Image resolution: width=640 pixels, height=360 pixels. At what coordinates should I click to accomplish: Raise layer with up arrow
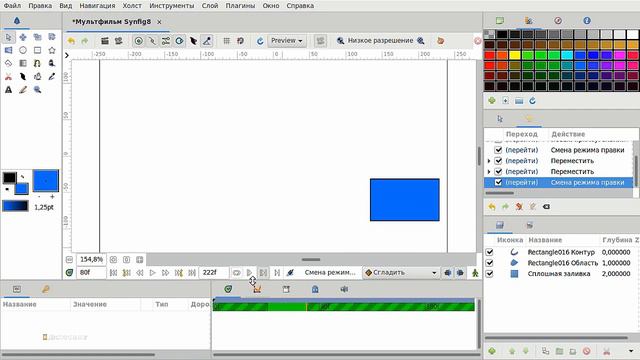(x=512, y=351)
